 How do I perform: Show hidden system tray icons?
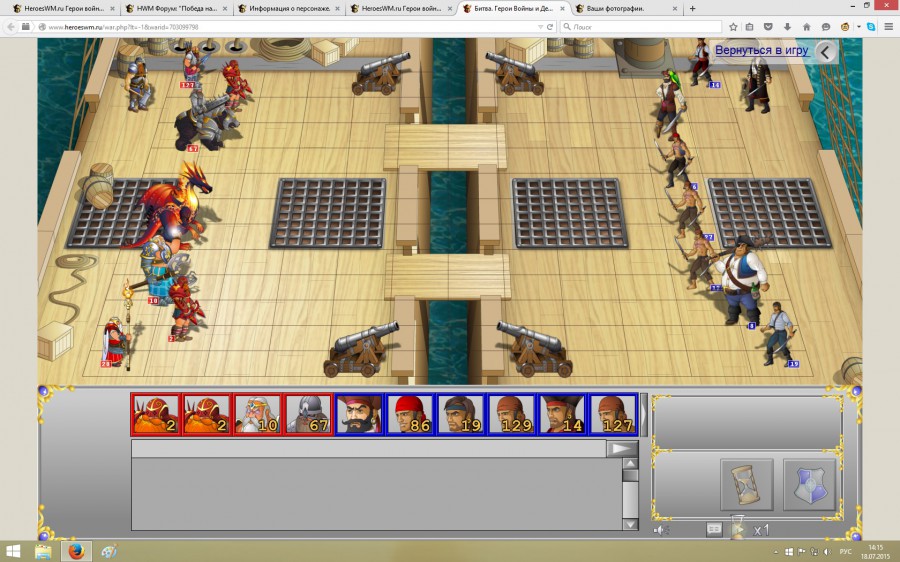click(777, 552)
